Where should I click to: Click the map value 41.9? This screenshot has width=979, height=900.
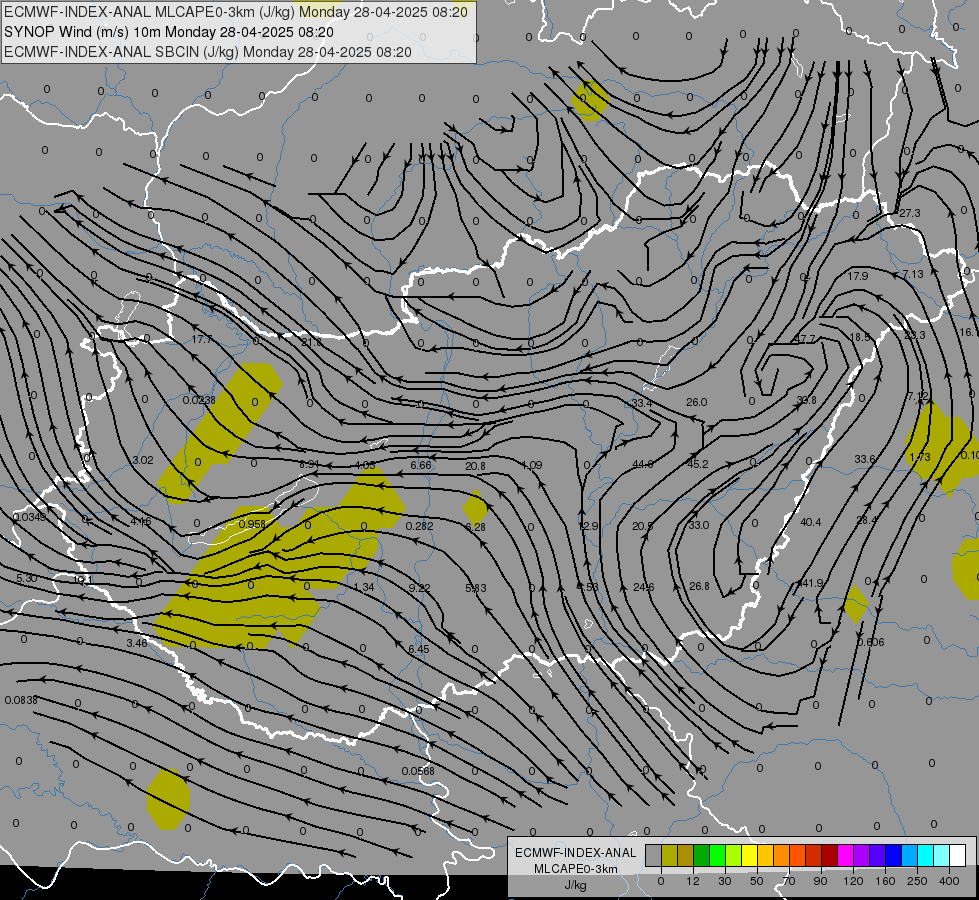(811, 583)
